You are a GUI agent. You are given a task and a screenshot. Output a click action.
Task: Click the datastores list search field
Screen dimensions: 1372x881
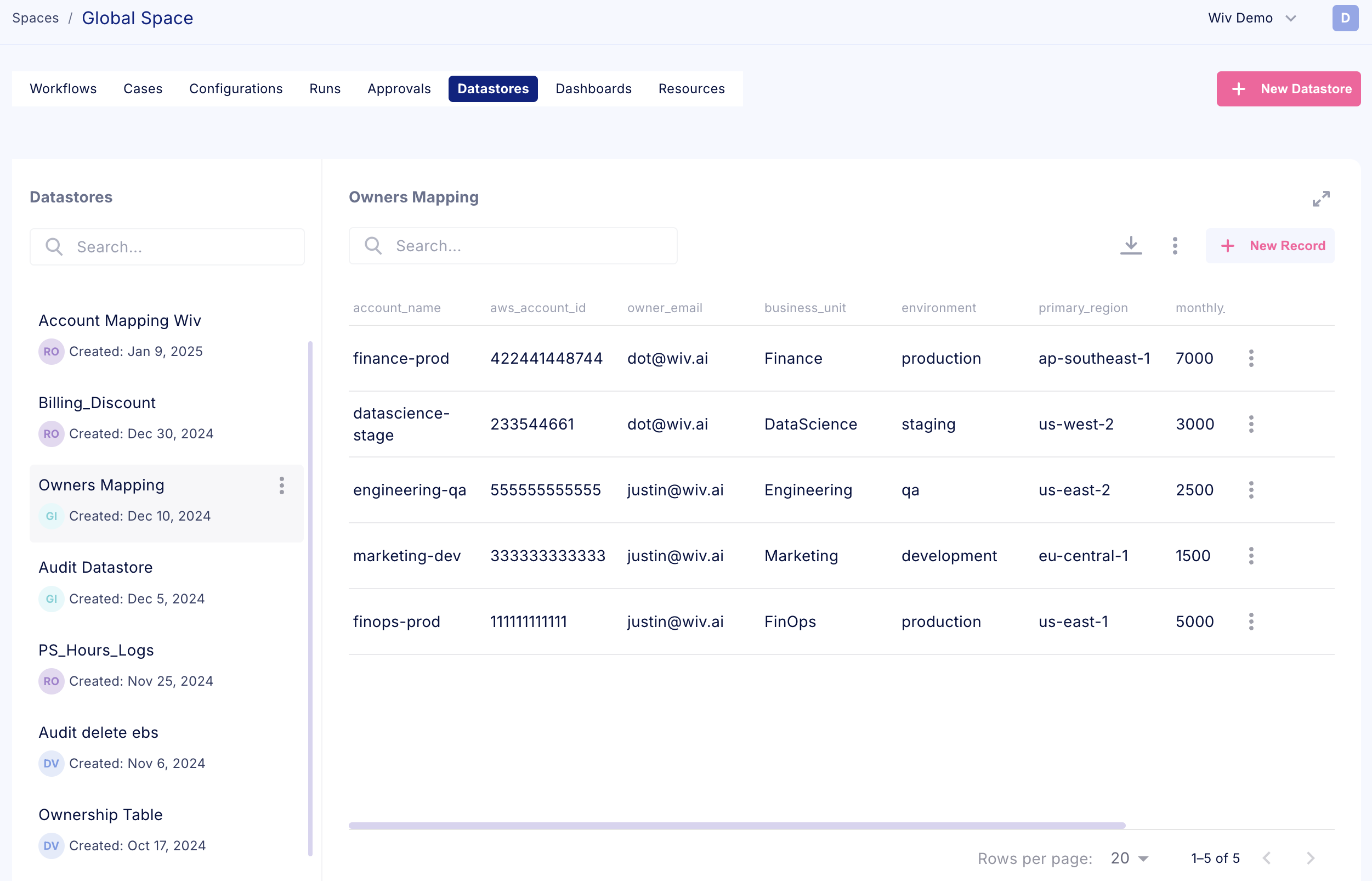click(167, 247)
